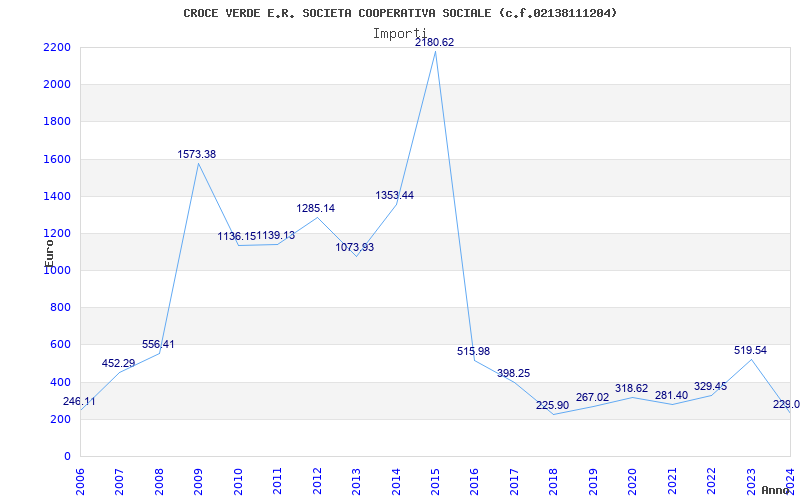This screenshot has width=800, height=500.
Task: Click the x-axis year 2011
Action: point(278,481)
